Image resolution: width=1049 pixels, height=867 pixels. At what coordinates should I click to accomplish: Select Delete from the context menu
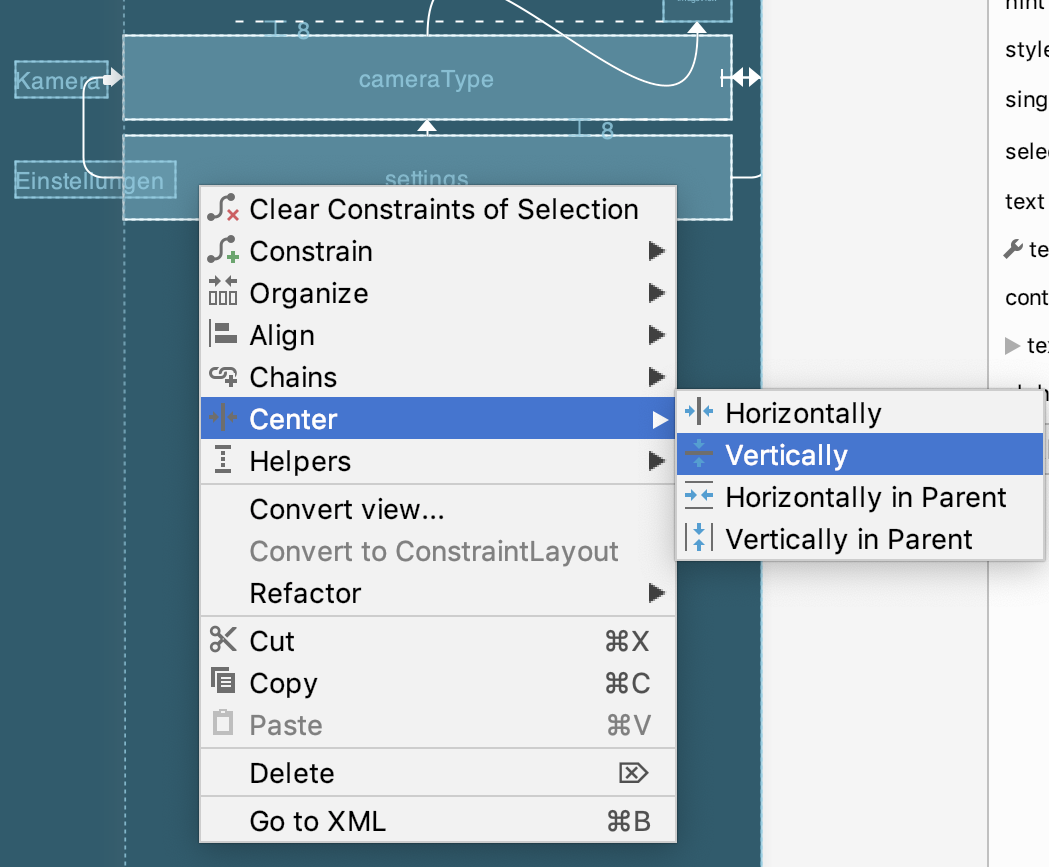tap(292, 773)
